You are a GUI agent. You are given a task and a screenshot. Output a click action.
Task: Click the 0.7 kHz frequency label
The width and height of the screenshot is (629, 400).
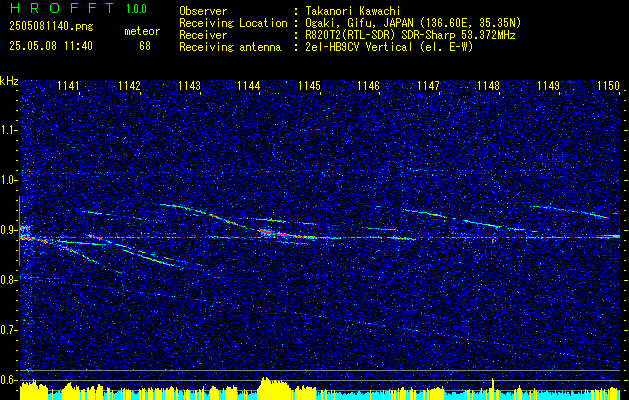click(x=8, y=330)
